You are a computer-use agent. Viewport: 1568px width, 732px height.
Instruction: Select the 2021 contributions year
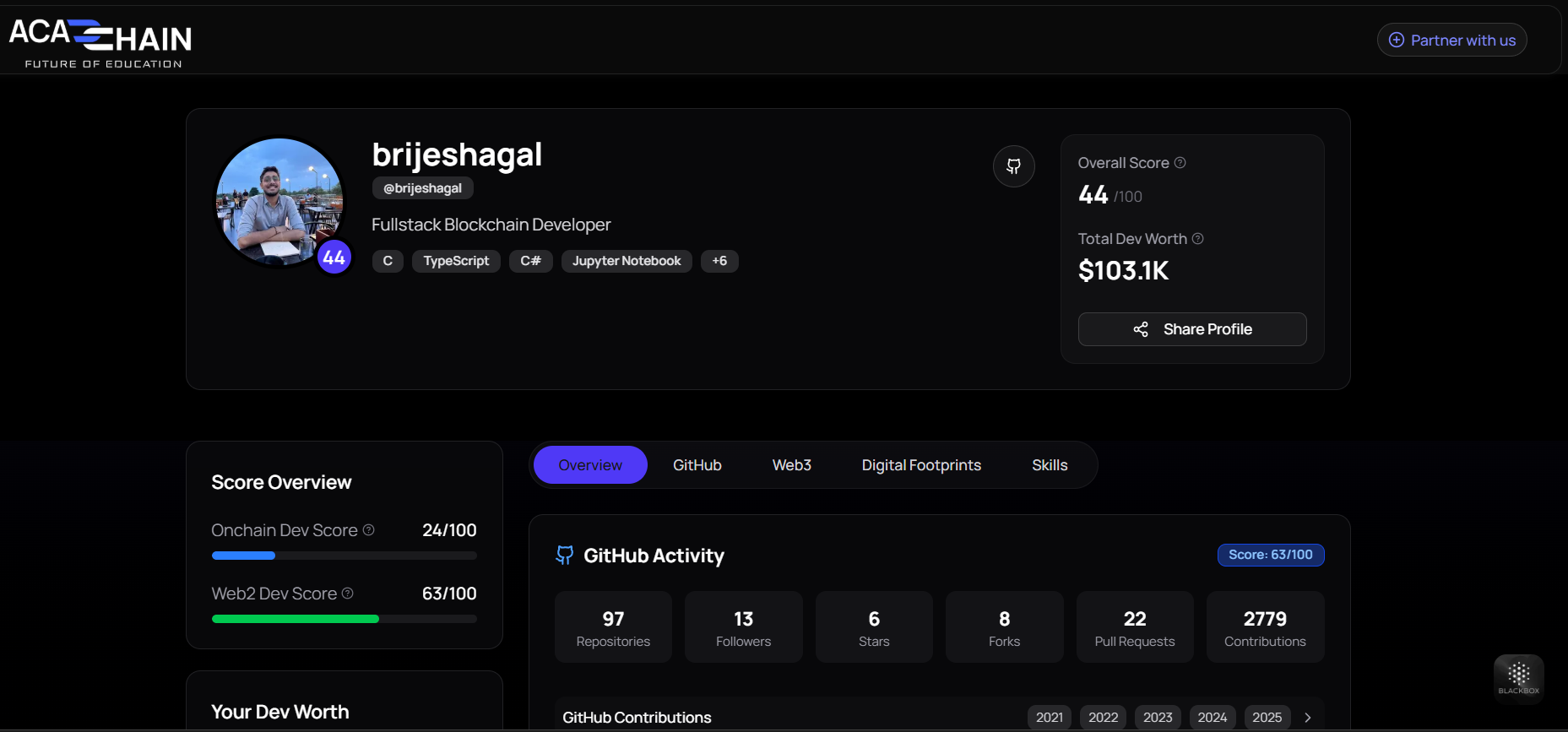tap(1050, 718)
